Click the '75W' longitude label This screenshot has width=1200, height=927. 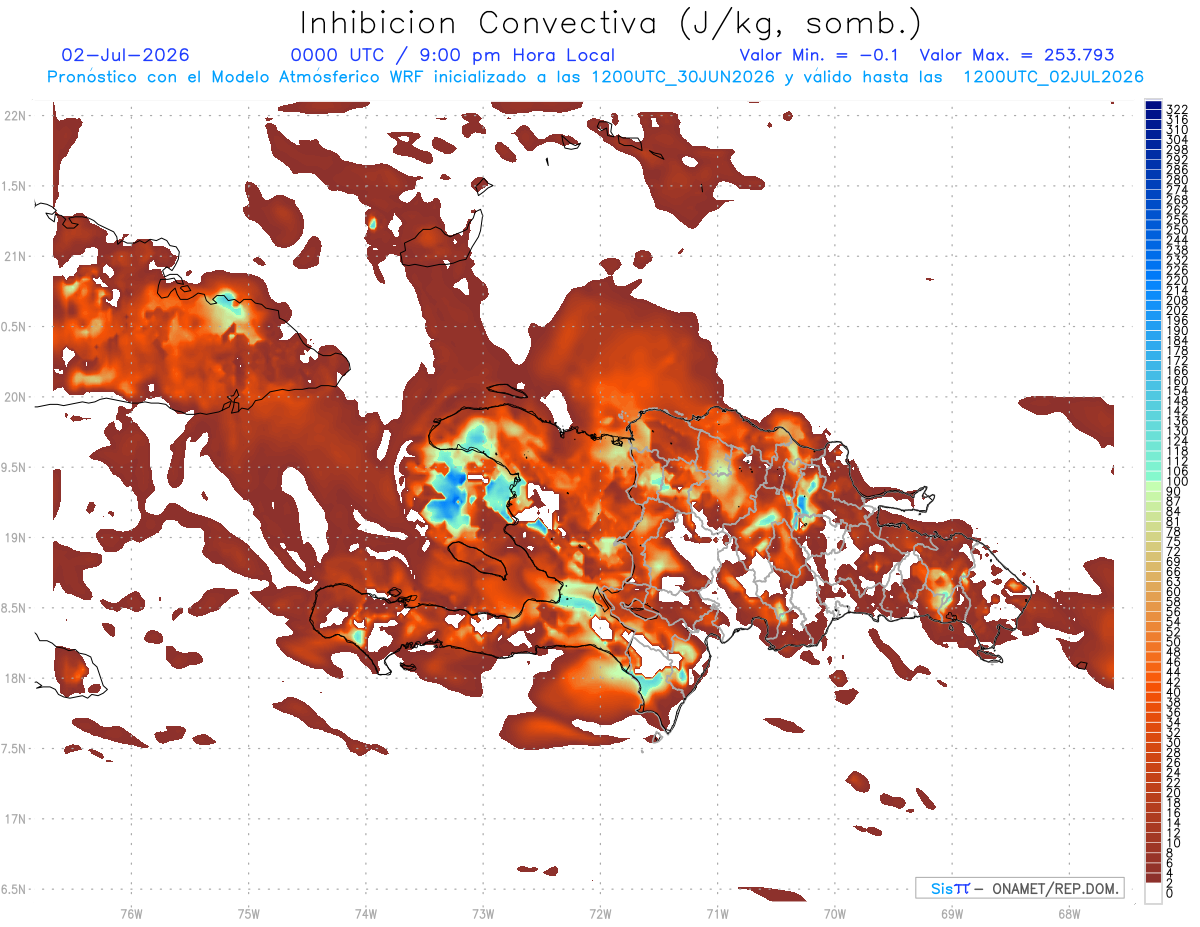(248, 913)
